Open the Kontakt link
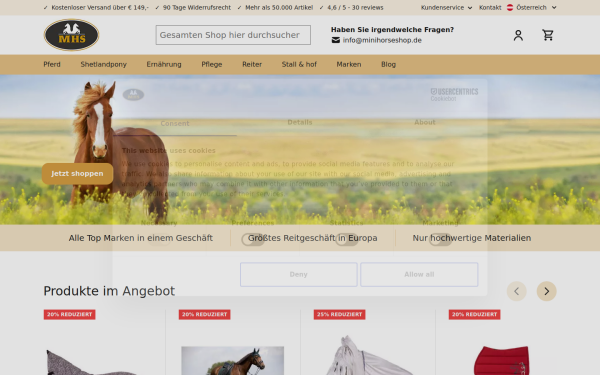600x375 pixels. coord(490,7)
